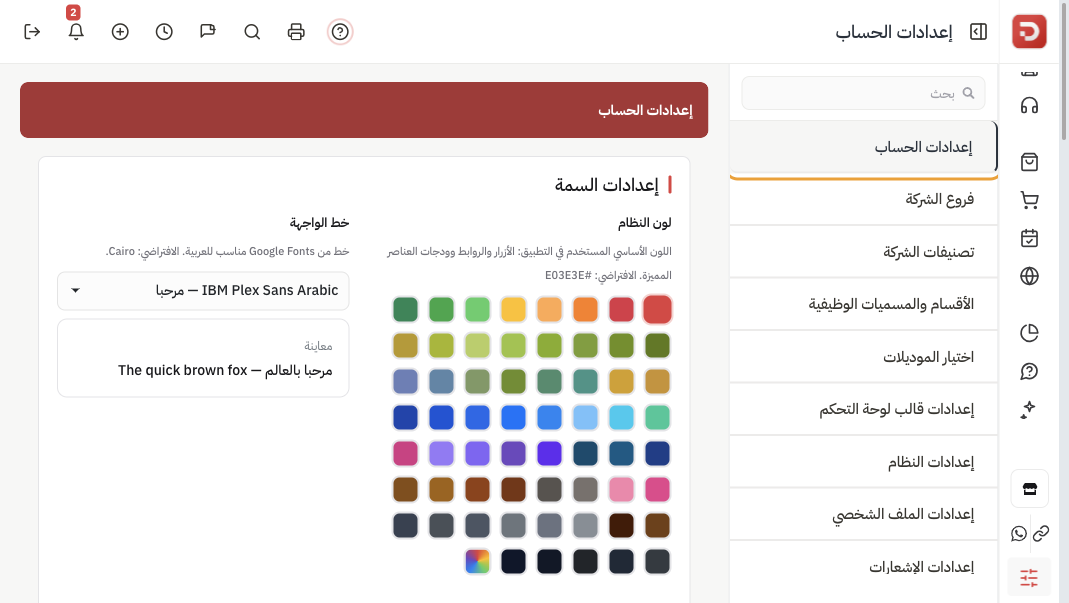This screenshot has height=603, width=1069.
Task: Click the بحث search field in settings menu
Action: coord(863,93)
